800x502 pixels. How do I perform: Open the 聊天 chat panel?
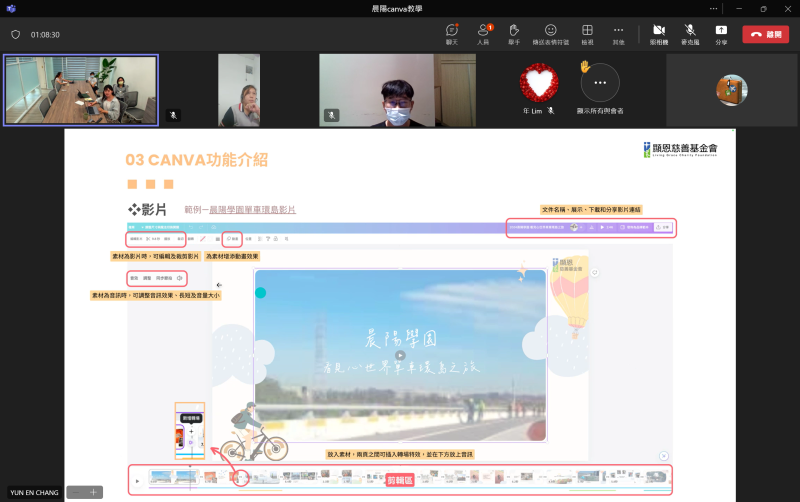[452, 34]
